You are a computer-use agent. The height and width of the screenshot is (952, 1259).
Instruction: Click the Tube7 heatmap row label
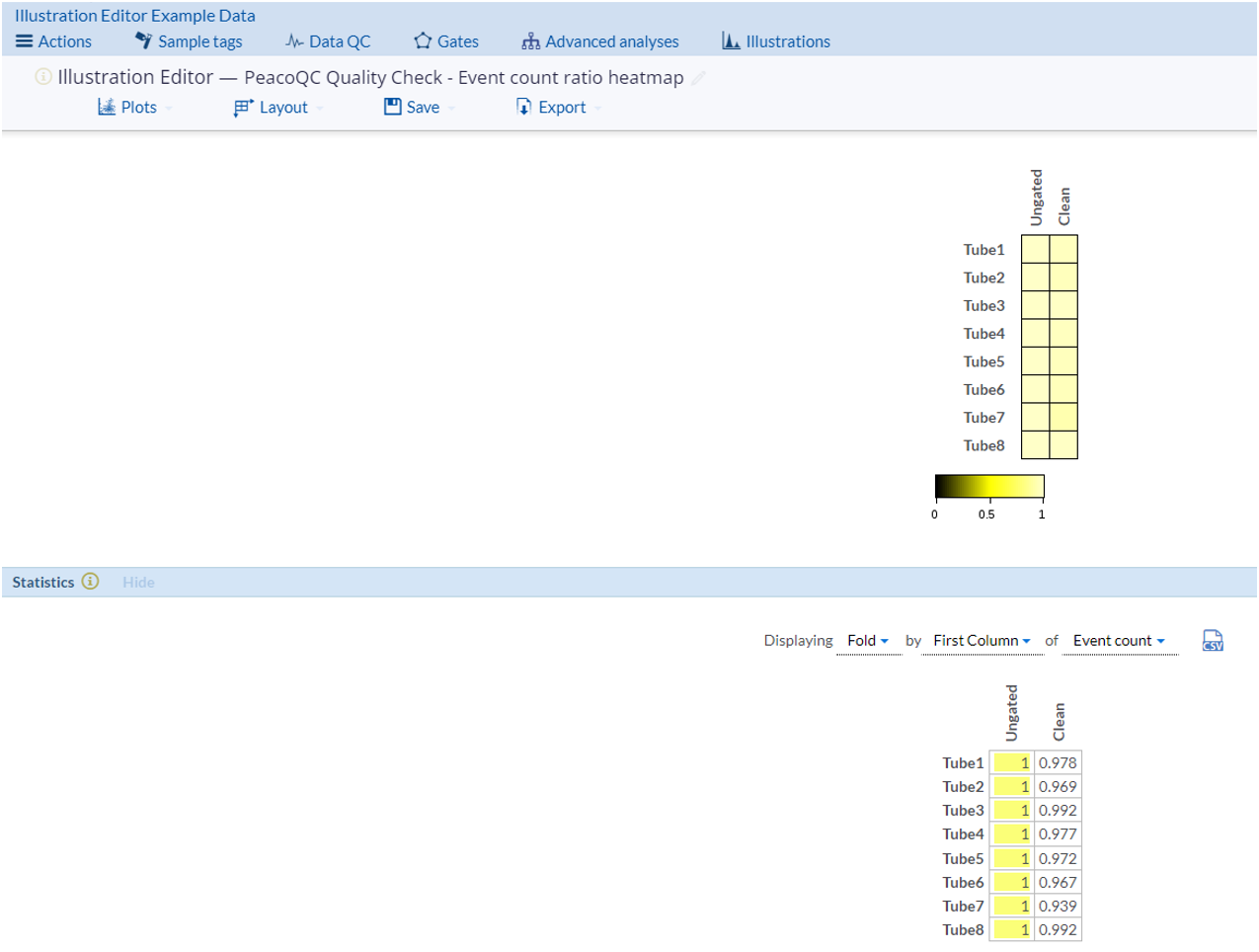tap(984, 418)
